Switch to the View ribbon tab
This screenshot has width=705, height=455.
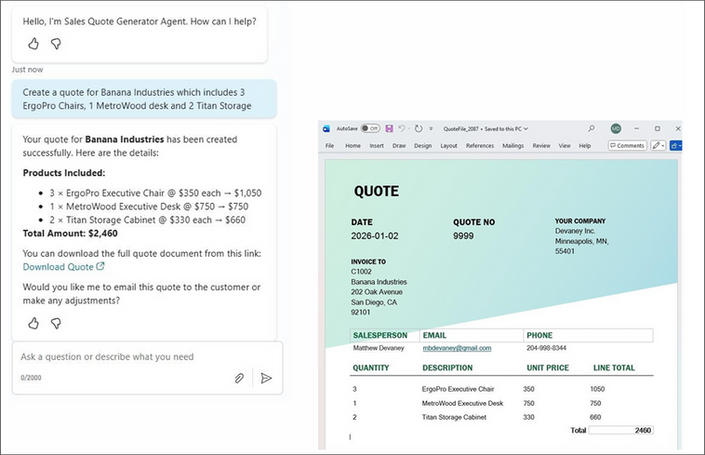pyautogui.click(x=565, y=146)
